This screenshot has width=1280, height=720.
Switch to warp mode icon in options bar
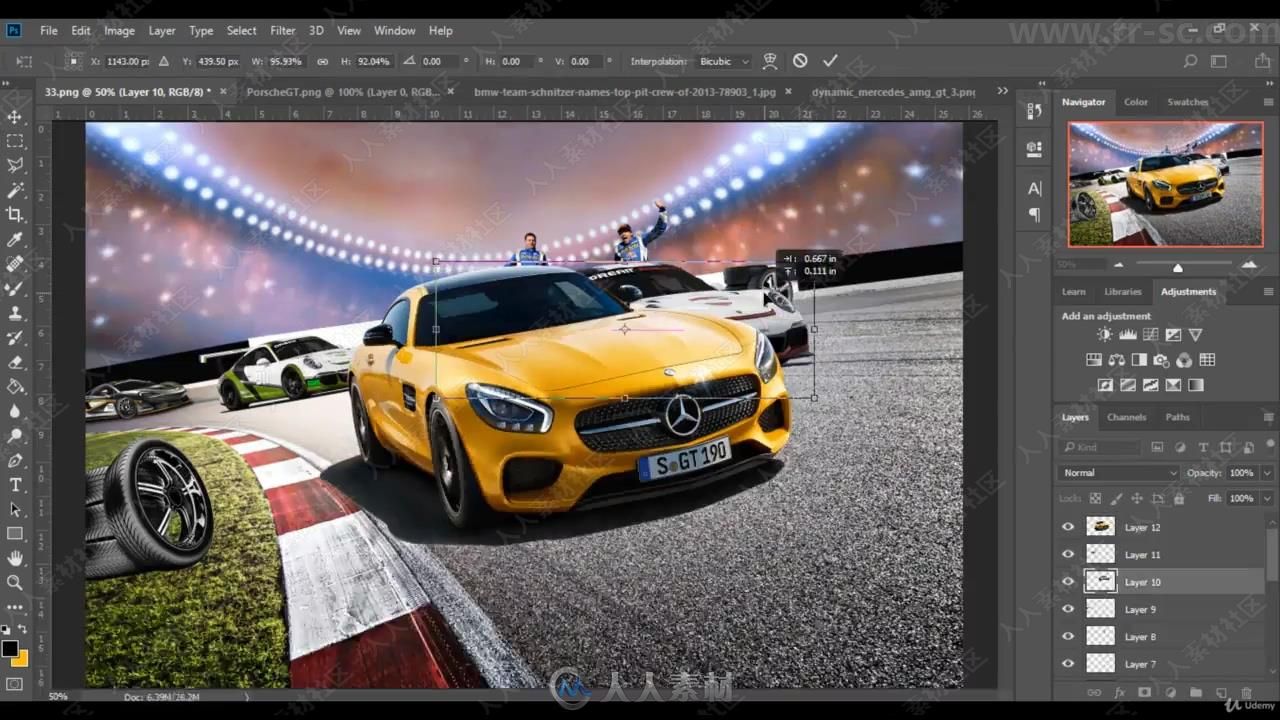[770, 61]
